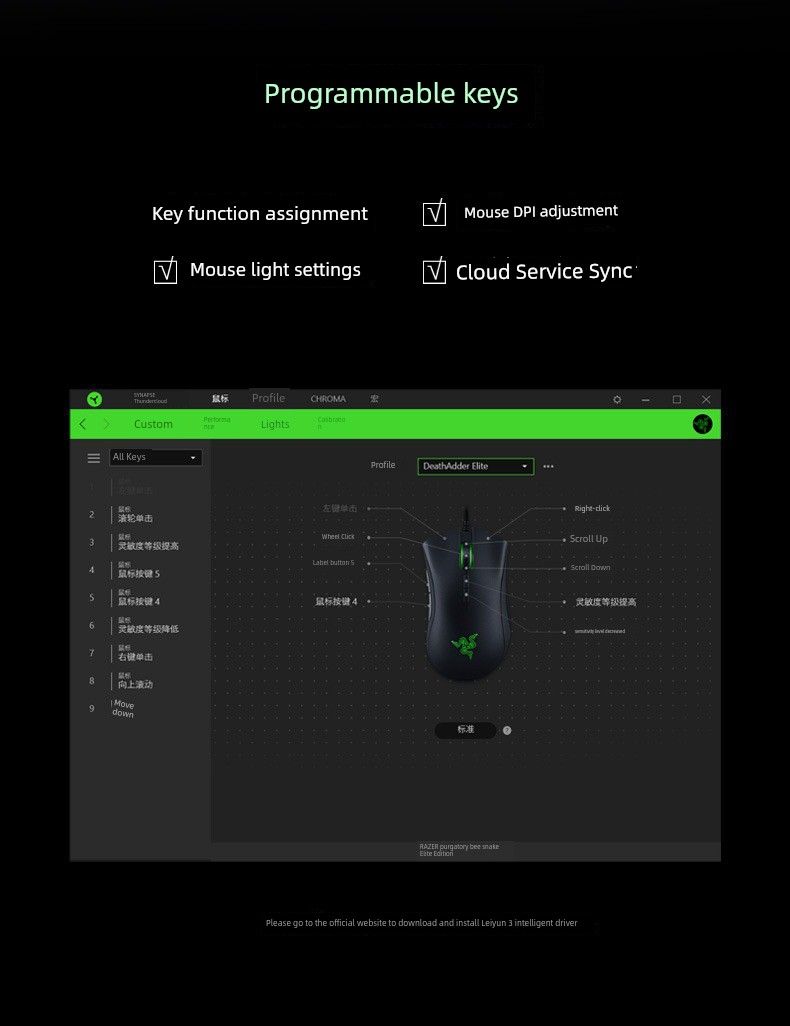The image size is (790, 1026).
Task: Click the Key function assignment text
Action: pyautogui.click(x=260, y=213)
